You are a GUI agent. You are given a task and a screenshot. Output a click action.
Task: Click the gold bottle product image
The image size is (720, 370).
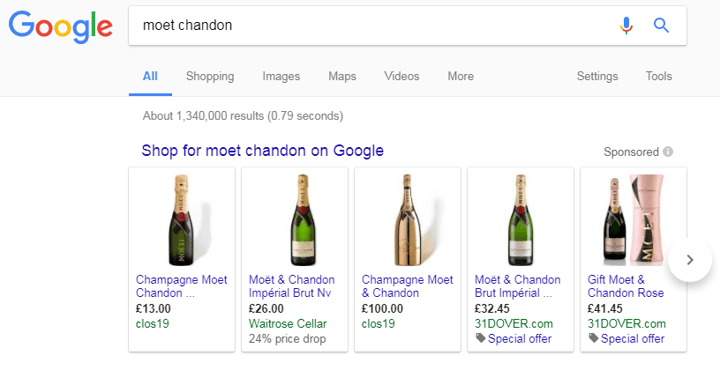[x=408, y=220]
